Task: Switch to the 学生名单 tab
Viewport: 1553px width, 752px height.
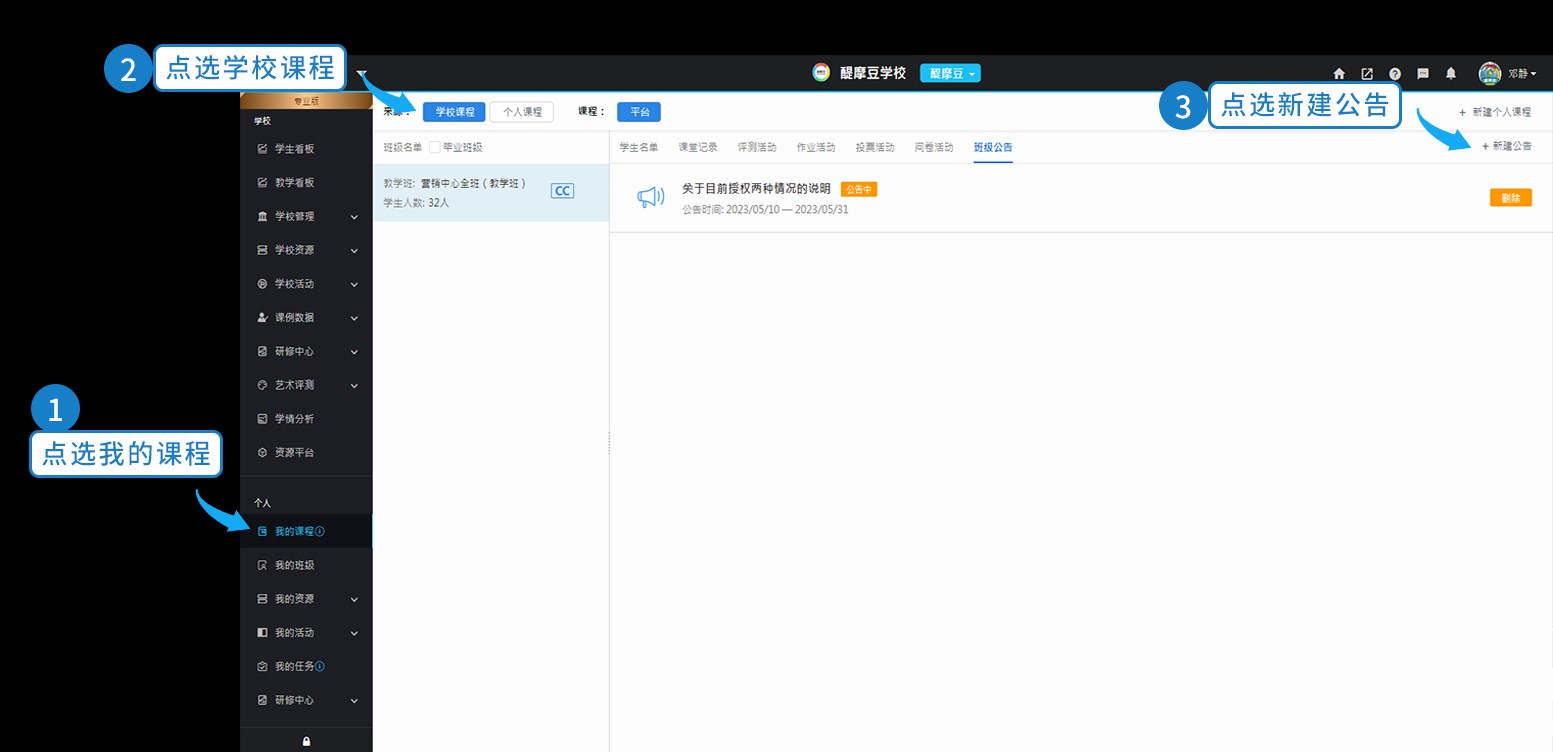Action: point(639,147)
